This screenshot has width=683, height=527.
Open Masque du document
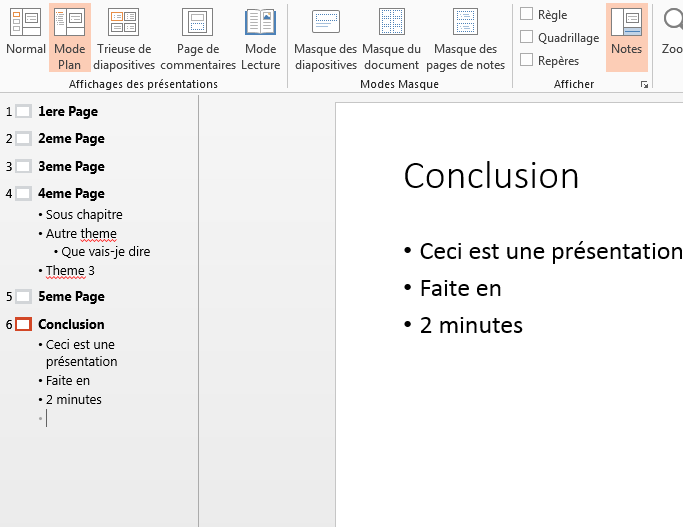(391, 36)
